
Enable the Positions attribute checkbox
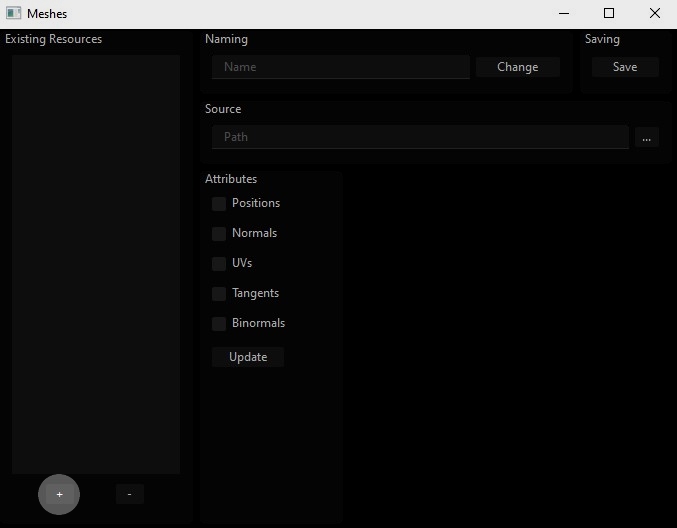[219, 204]
